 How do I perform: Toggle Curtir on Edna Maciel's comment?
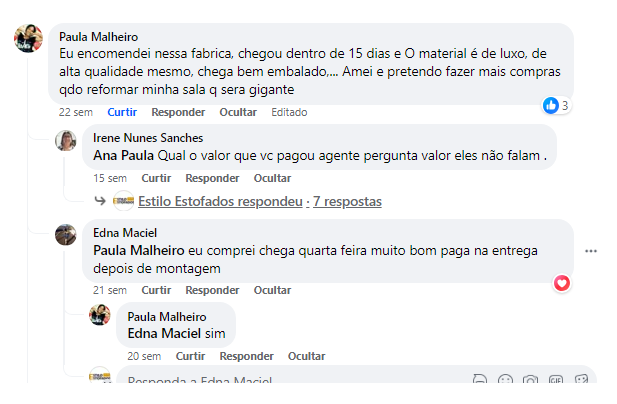(156, 290)
